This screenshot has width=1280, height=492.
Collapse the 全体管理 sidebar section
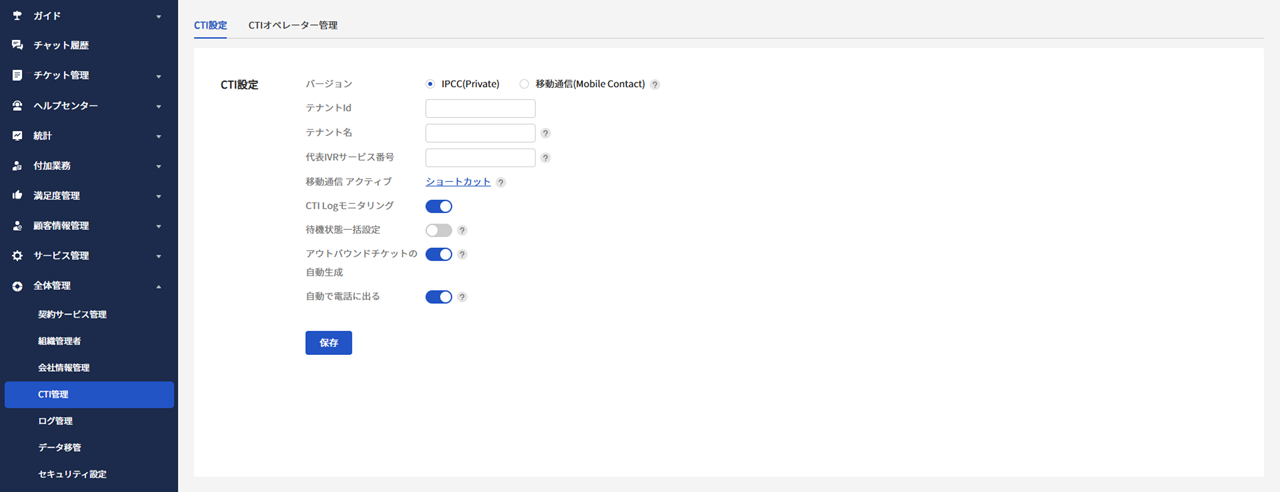pos(158,286)
